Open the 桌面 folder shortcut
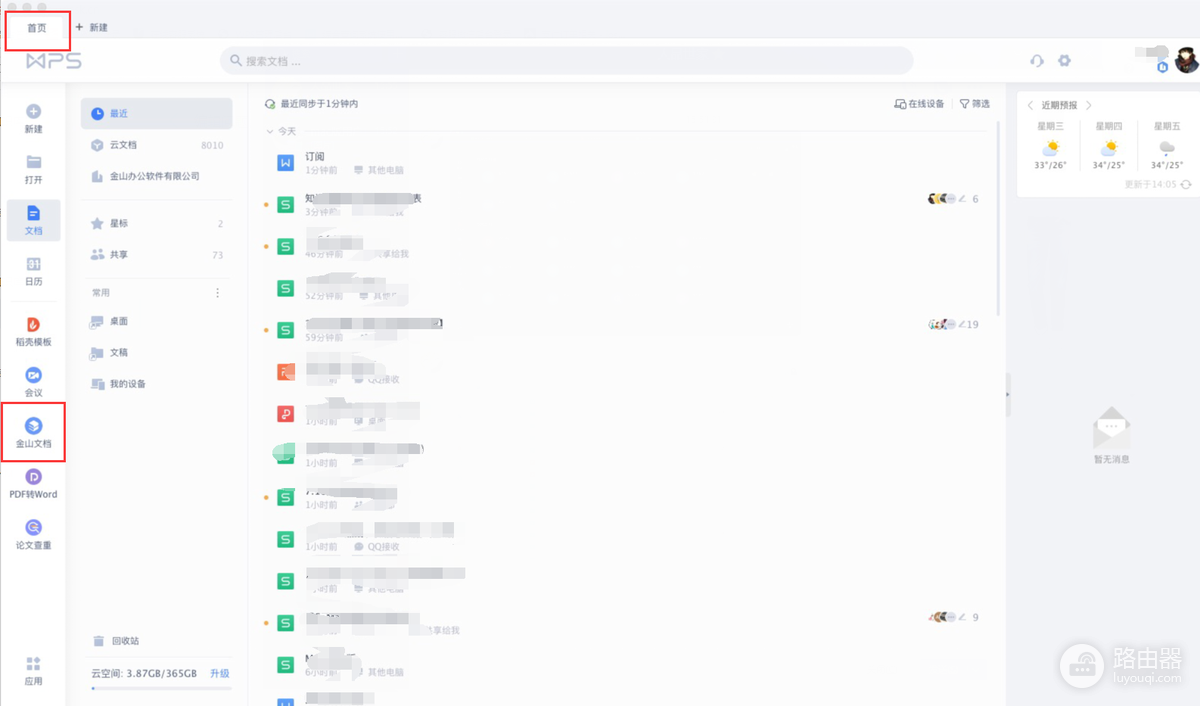1200x706 pixels. 156,321
